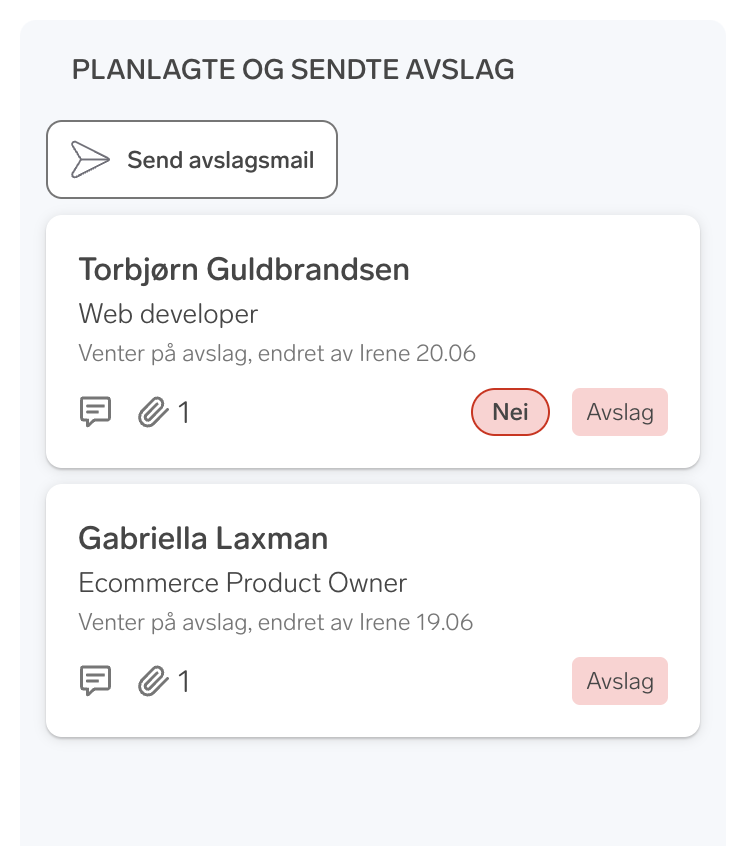
Task: Click the Gabriella Laxman name heading
Action: coord(203,538)
